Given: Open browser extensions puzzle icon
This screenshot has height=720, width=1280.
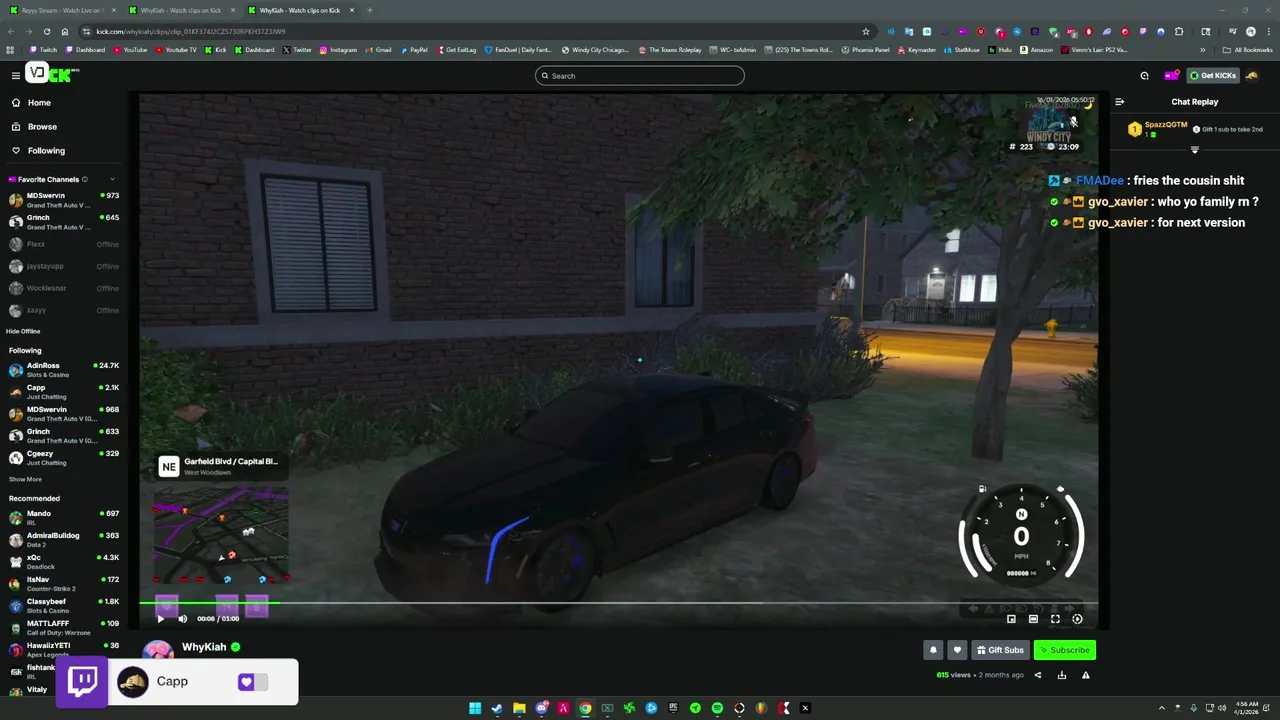Looking at the screenshot, I should pos(1178,31).
